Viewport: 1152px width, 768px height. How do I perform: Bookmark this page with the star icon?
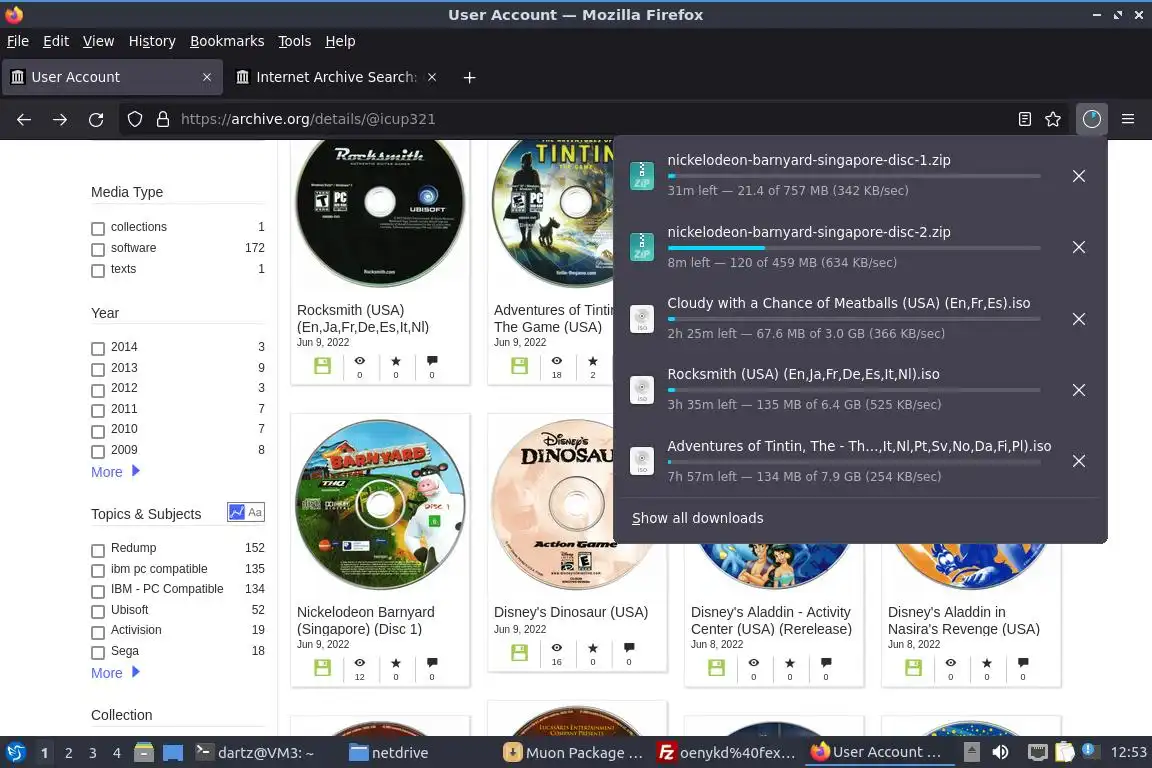click(x=1053, y=119)
